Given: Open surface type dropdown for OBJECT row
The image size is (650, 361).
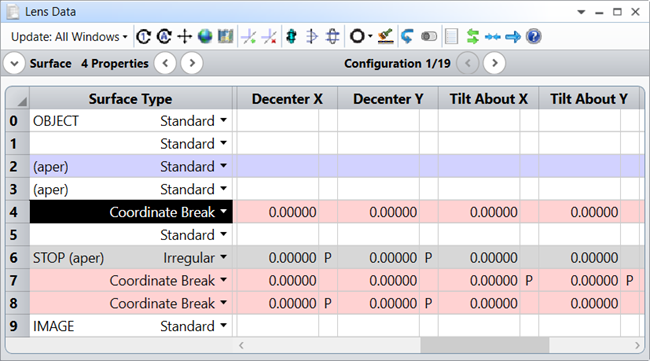Looking at the screenshot, I should [223, 121].
